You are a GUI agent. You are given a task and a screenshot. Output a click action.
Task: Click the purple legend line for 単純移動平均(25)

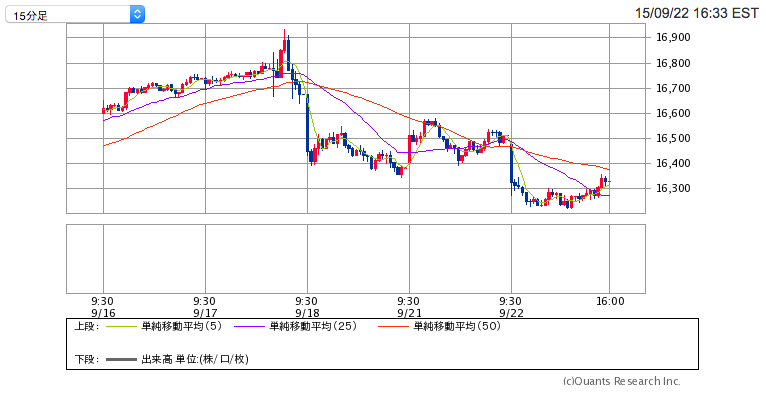250,327
